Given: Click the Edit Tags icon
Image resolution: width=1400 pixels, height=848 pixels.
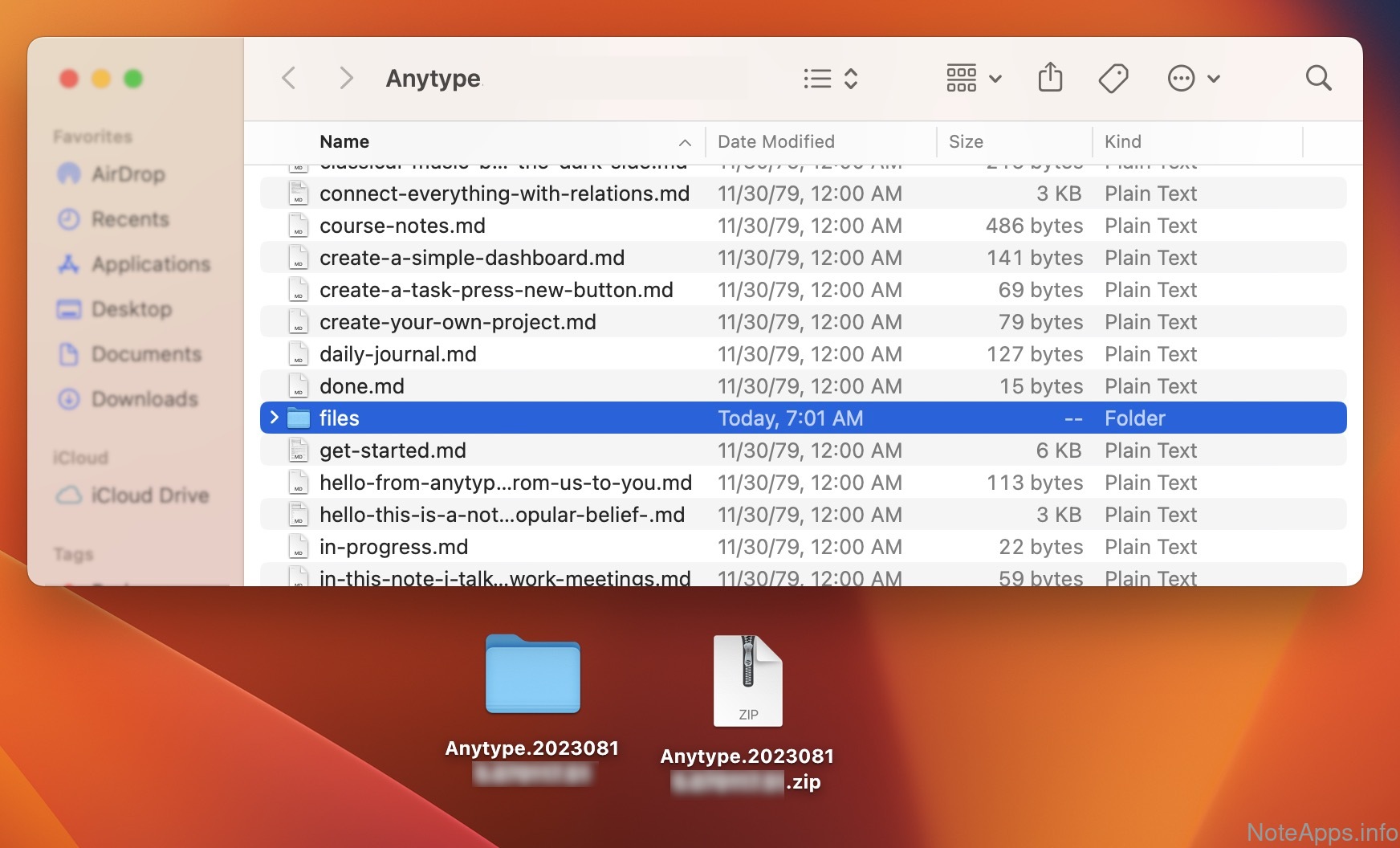Looking at the screenshot, I should click(1113, 78).
